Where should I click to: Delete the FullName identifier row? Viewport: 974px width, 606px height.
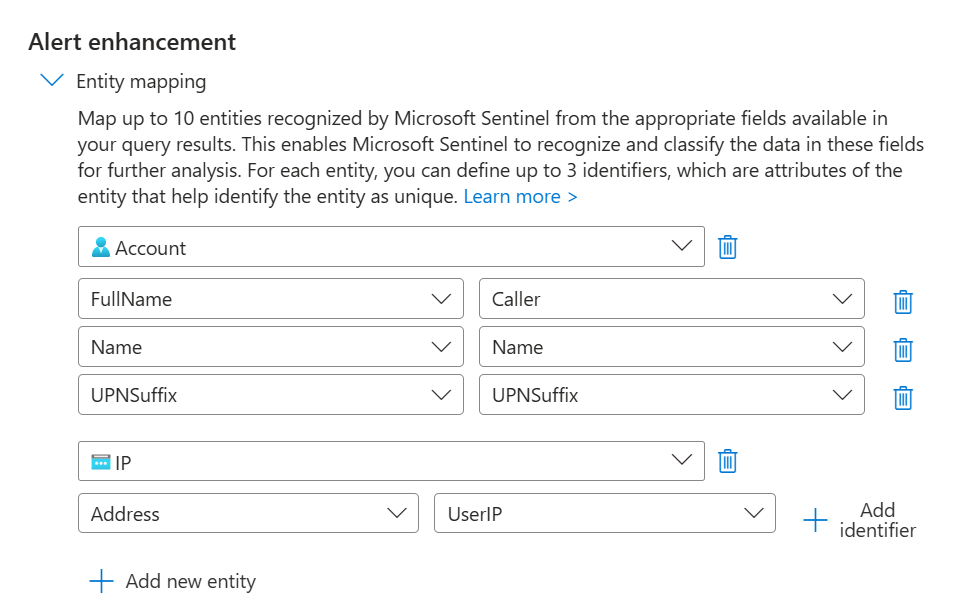(903, 302)
